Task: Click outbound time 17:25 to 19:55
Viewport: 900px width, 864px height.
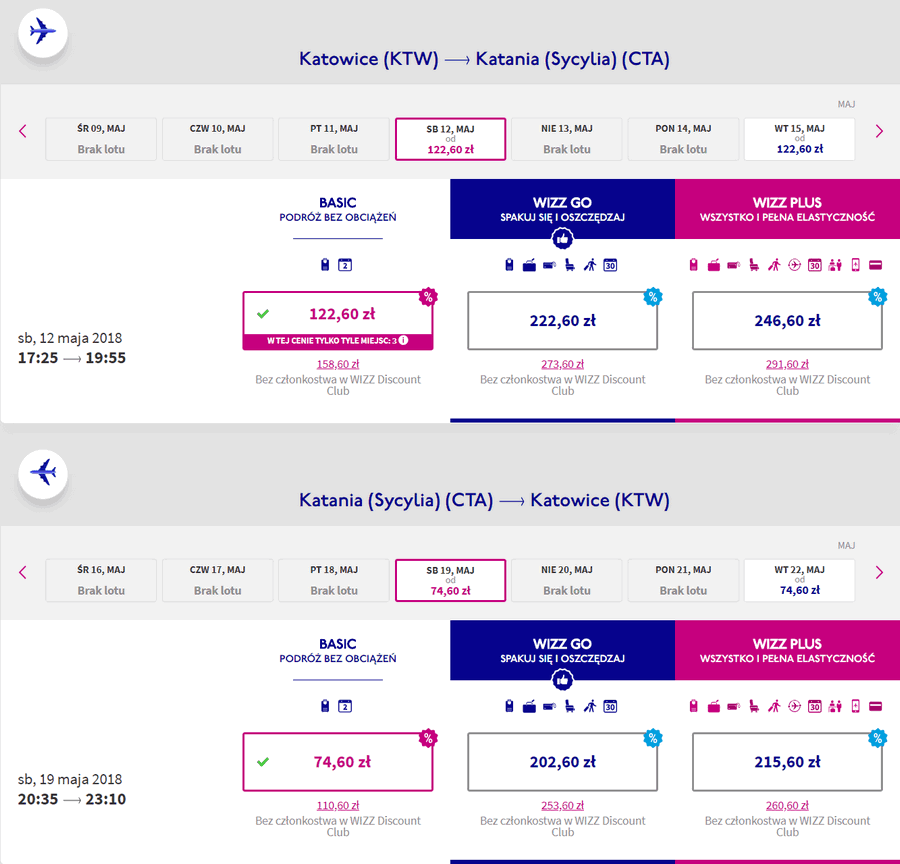Action: (x=72, y=358)
